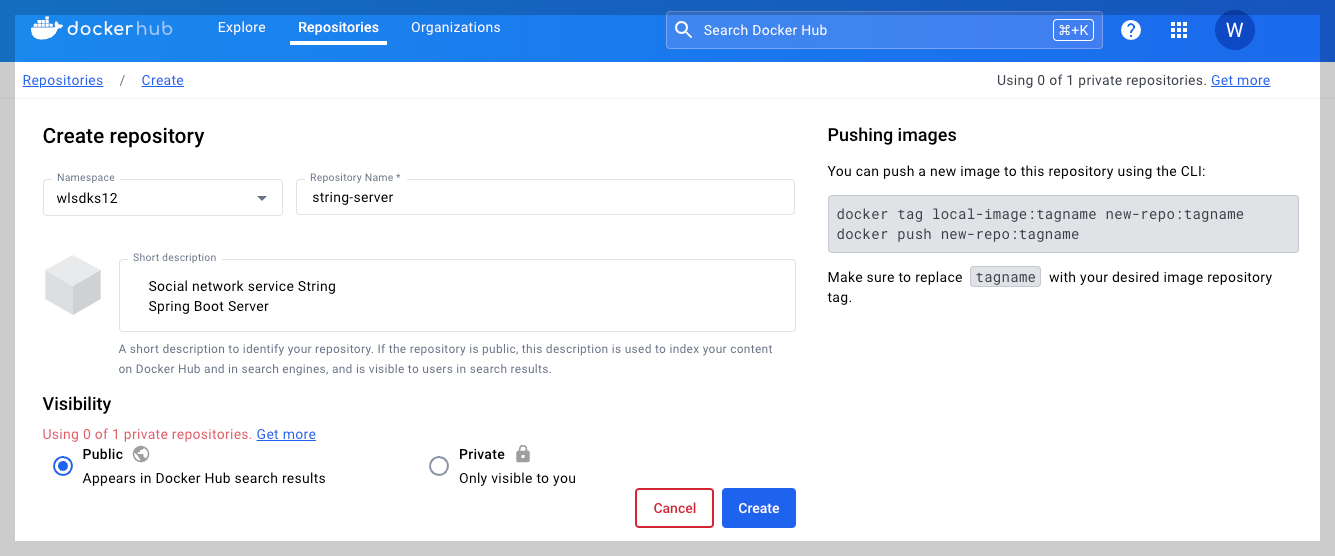Click the globe icon next to Public
This screenshot has height=556, width=1335.
point(141,453)
